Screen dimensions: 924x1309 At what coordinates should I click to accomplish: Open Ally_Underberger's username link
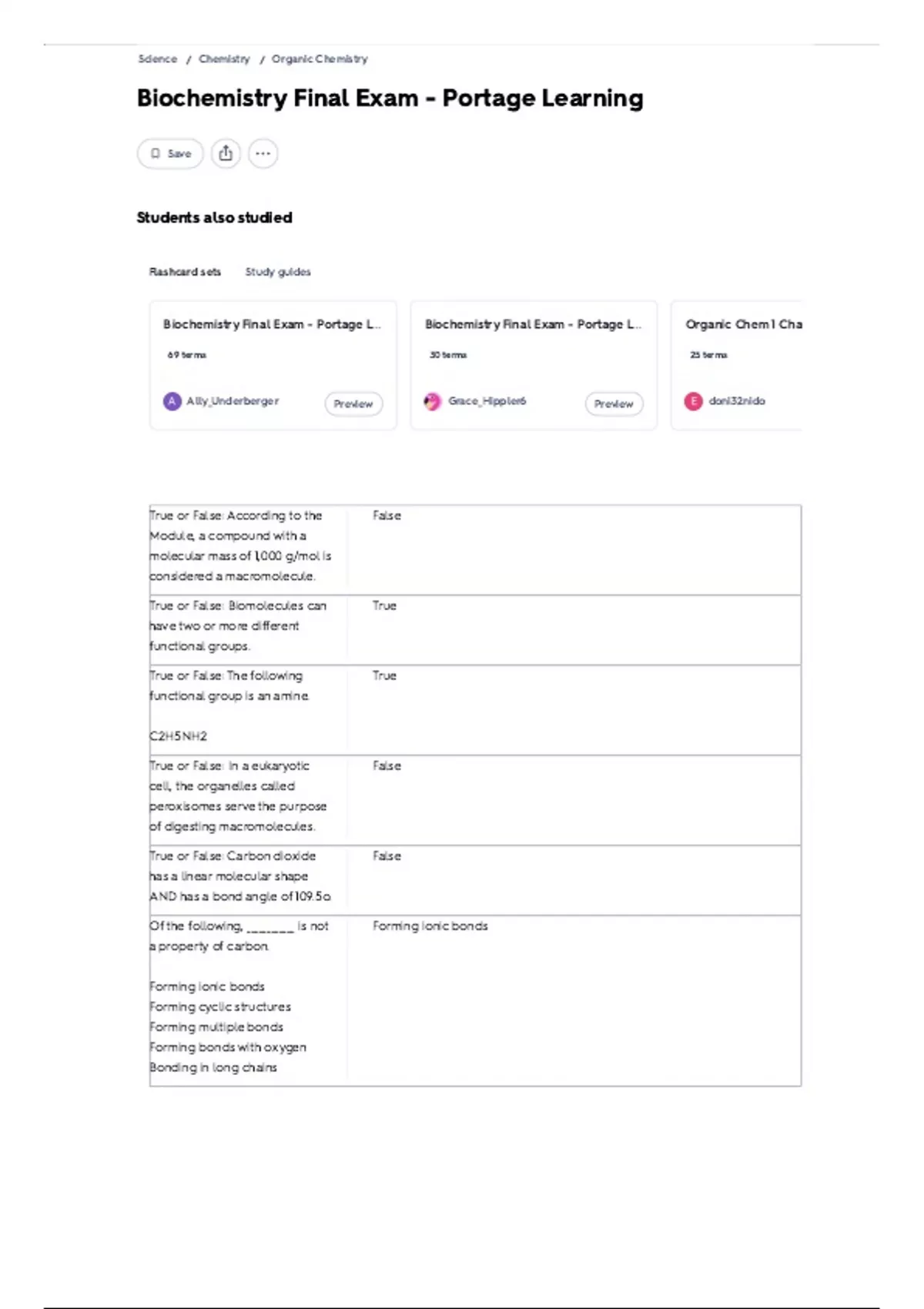(233, 401)
